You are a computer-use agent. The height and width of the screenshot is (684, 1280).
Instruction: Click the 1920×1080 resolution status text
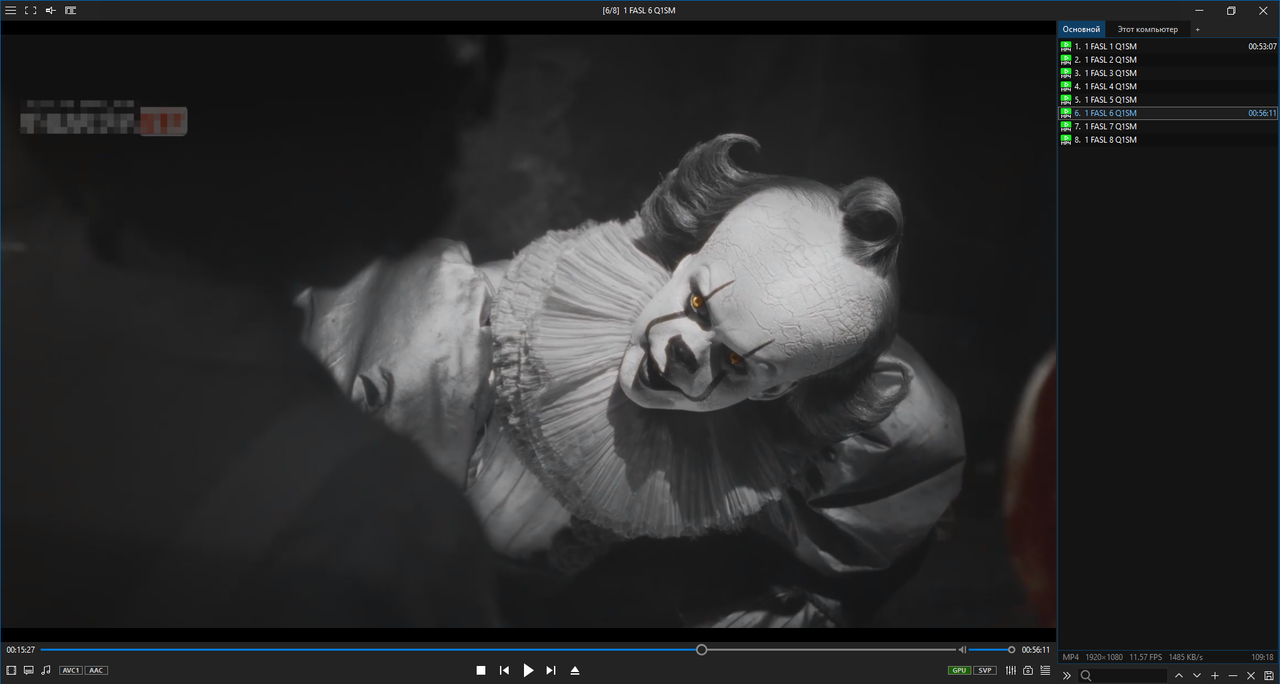point(1104,657)
